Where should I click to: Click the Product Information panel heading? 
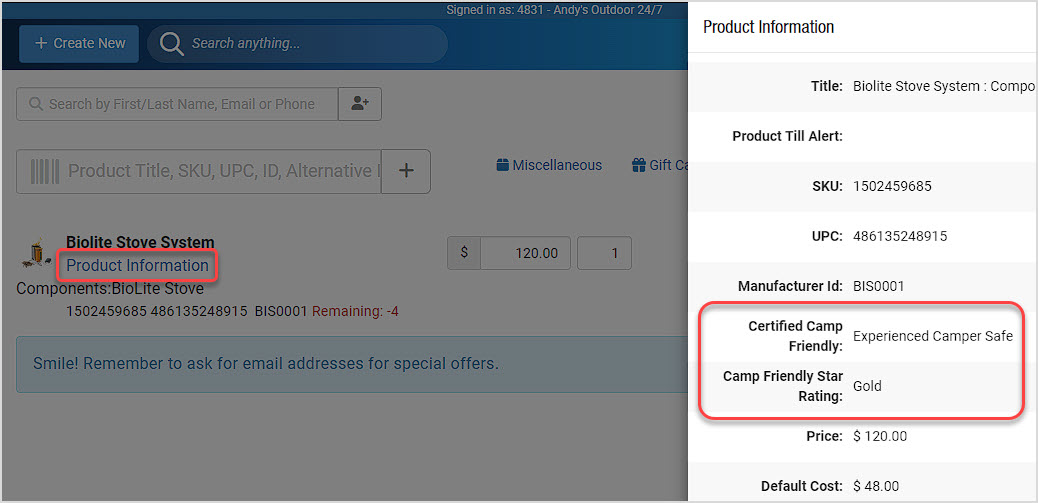point(769,27)
